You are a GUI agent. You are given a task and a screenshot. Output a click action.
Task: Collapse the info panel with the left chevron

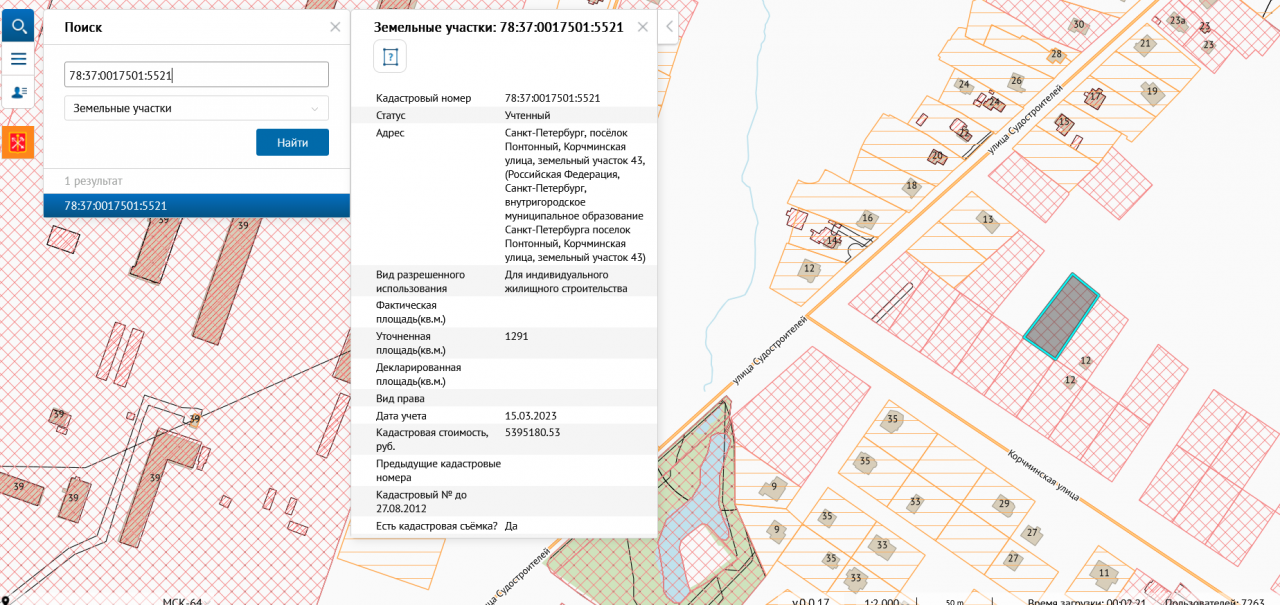coord(668,27)
